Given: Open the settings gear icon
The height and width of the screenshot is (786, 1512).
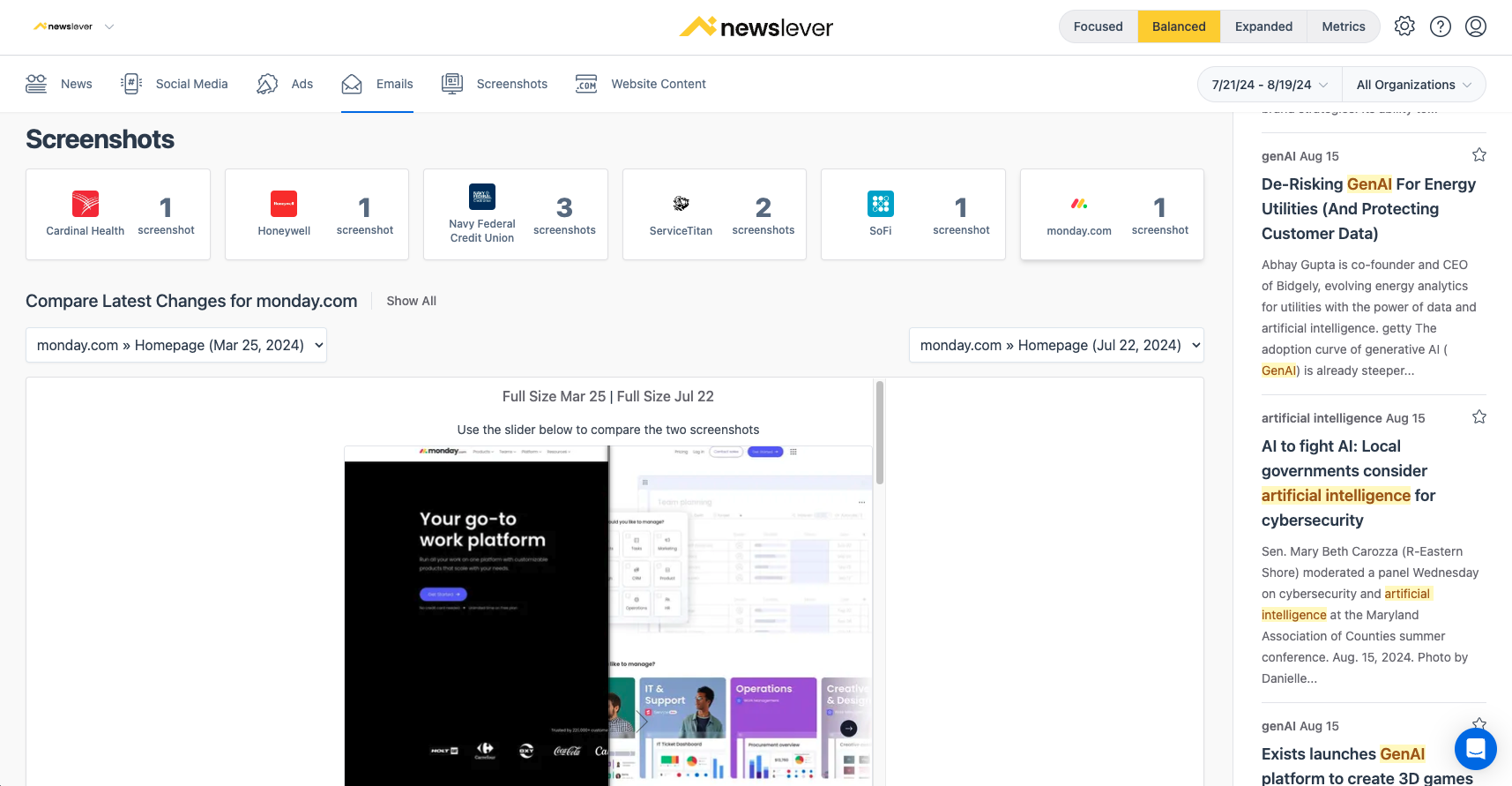Looking at the screenshot, I should coord(1404,26).
